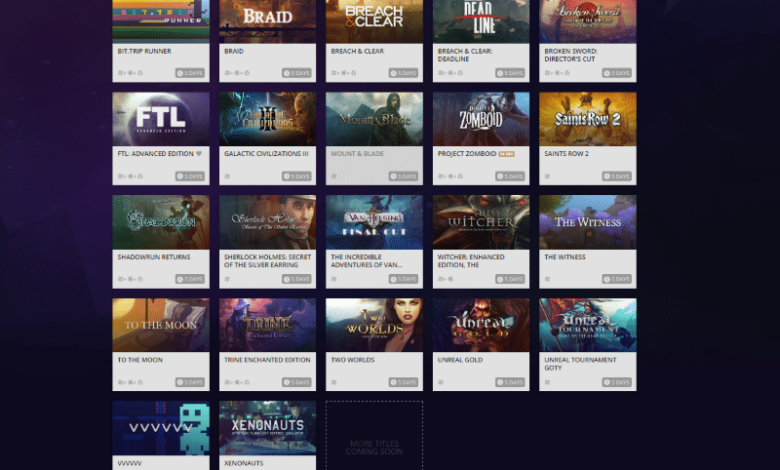Click the 5 Days badge on Trine Enchanted Edition
780x470 pixels.
(x=297, y=382)
